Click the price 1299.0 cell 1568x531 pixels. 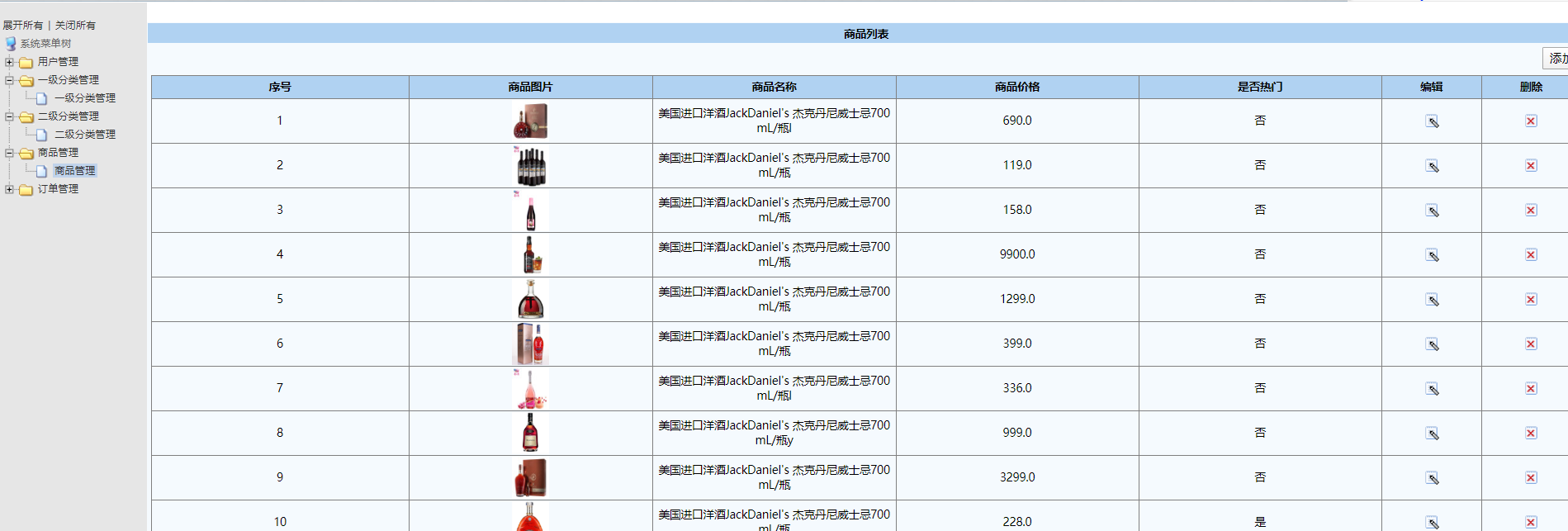(1017, 299)
